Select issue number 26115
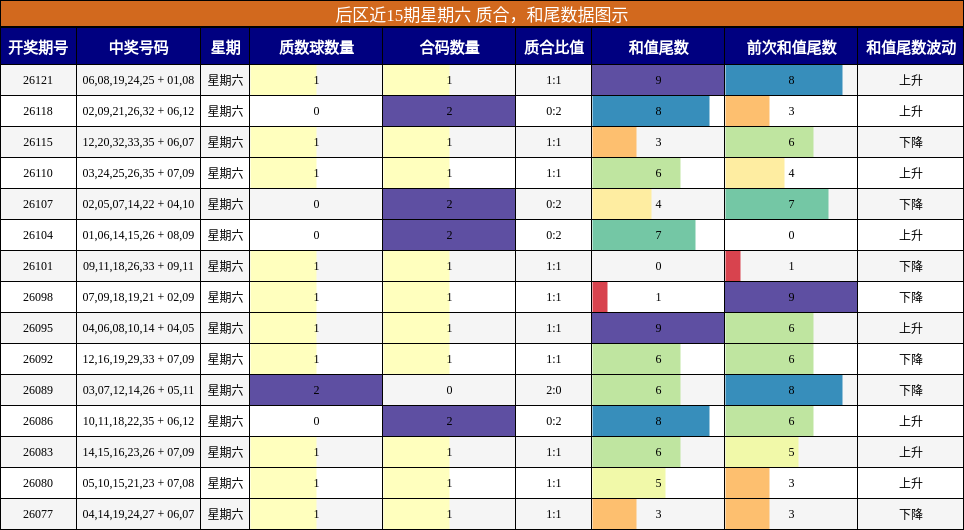Screen dimensions: 964x530 tap(38, 142)
